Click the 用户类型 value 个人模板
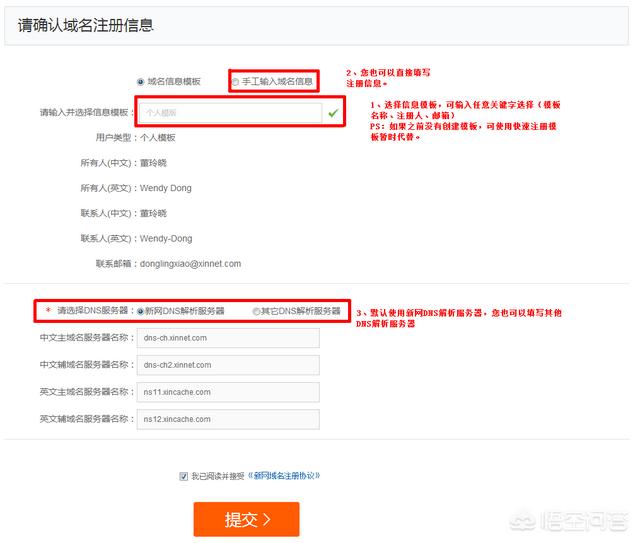This screenshot has height=543, width=640. coord(158,138)
